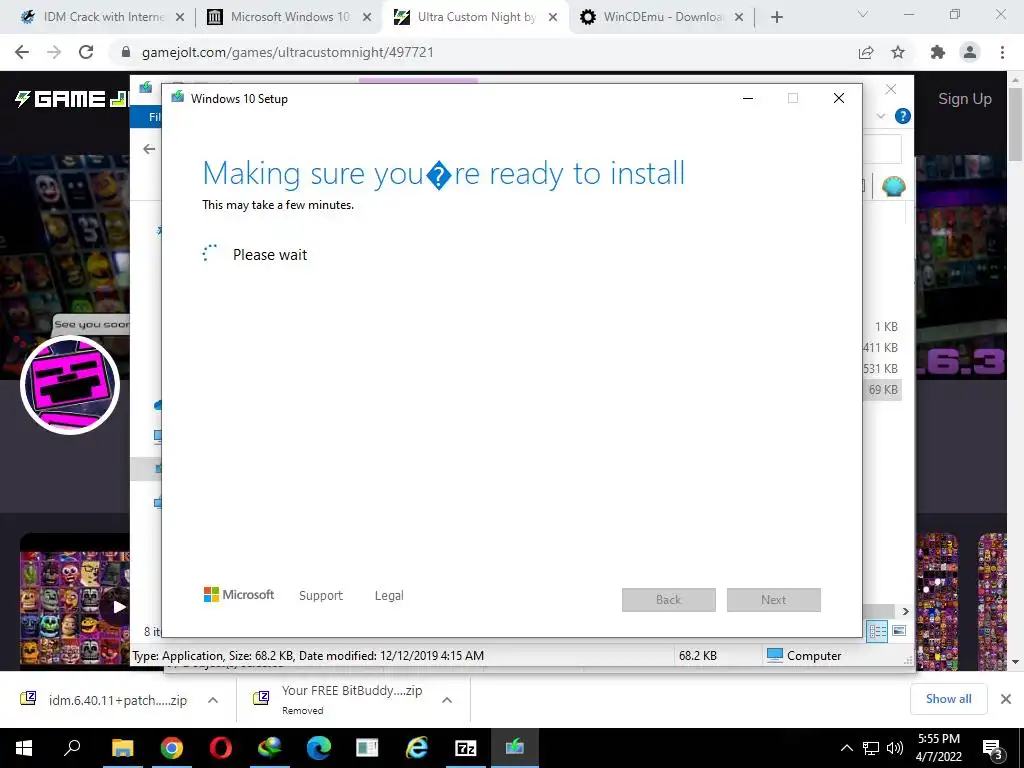Viewport: 1024px width, 768px height.
Task: Open taskbar Search
Action: [72, 748]
